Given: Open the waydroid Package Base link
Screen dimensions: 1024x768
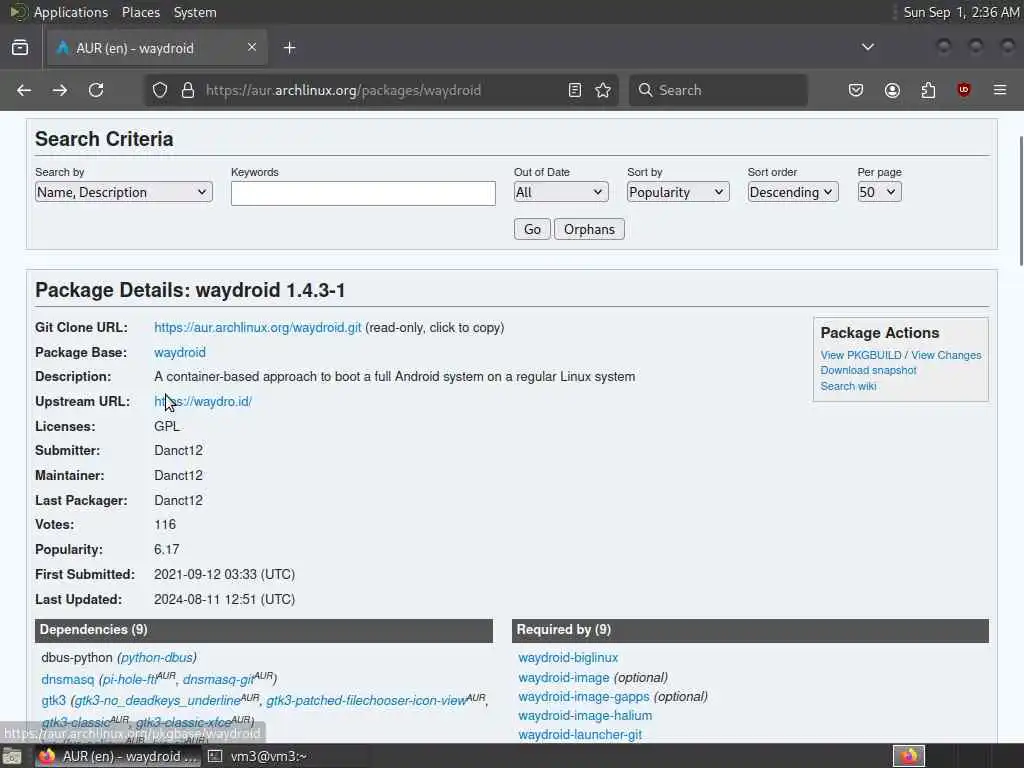Looking at the screenshot, I should (180, 353).
